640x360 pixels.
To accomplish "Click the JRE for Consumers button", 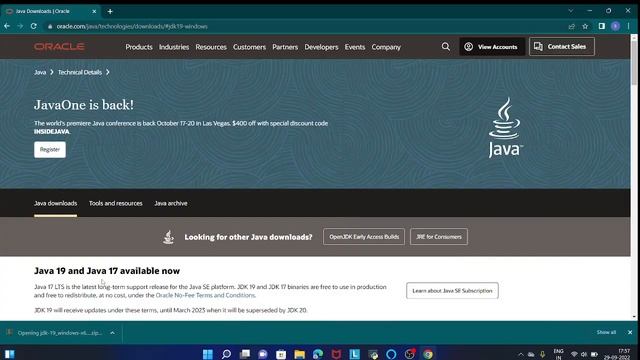I will [439, 237].
